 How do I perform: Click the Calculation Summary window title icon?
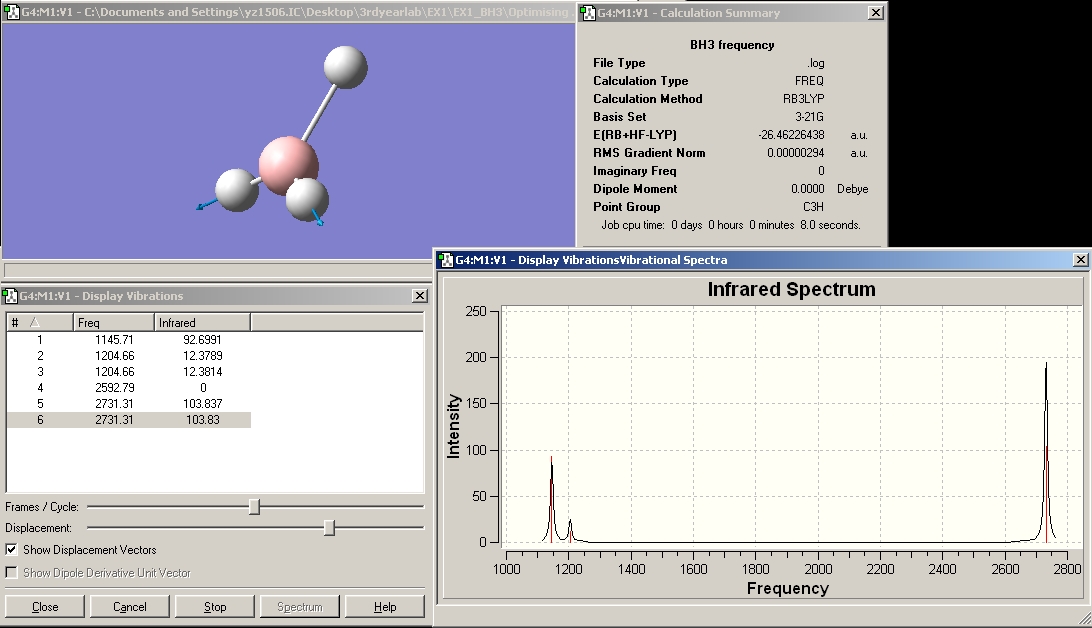tap(587, 13)
